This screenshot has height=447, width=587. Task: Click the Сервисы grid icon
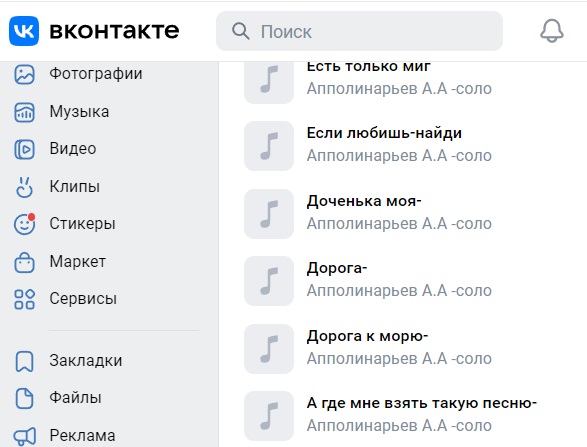pos(24,299)
